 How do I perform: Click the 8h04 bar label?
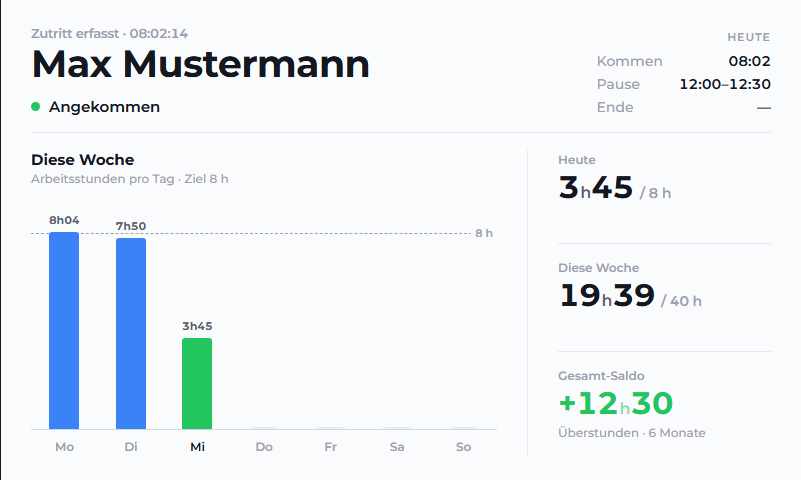tap(64, 220)
